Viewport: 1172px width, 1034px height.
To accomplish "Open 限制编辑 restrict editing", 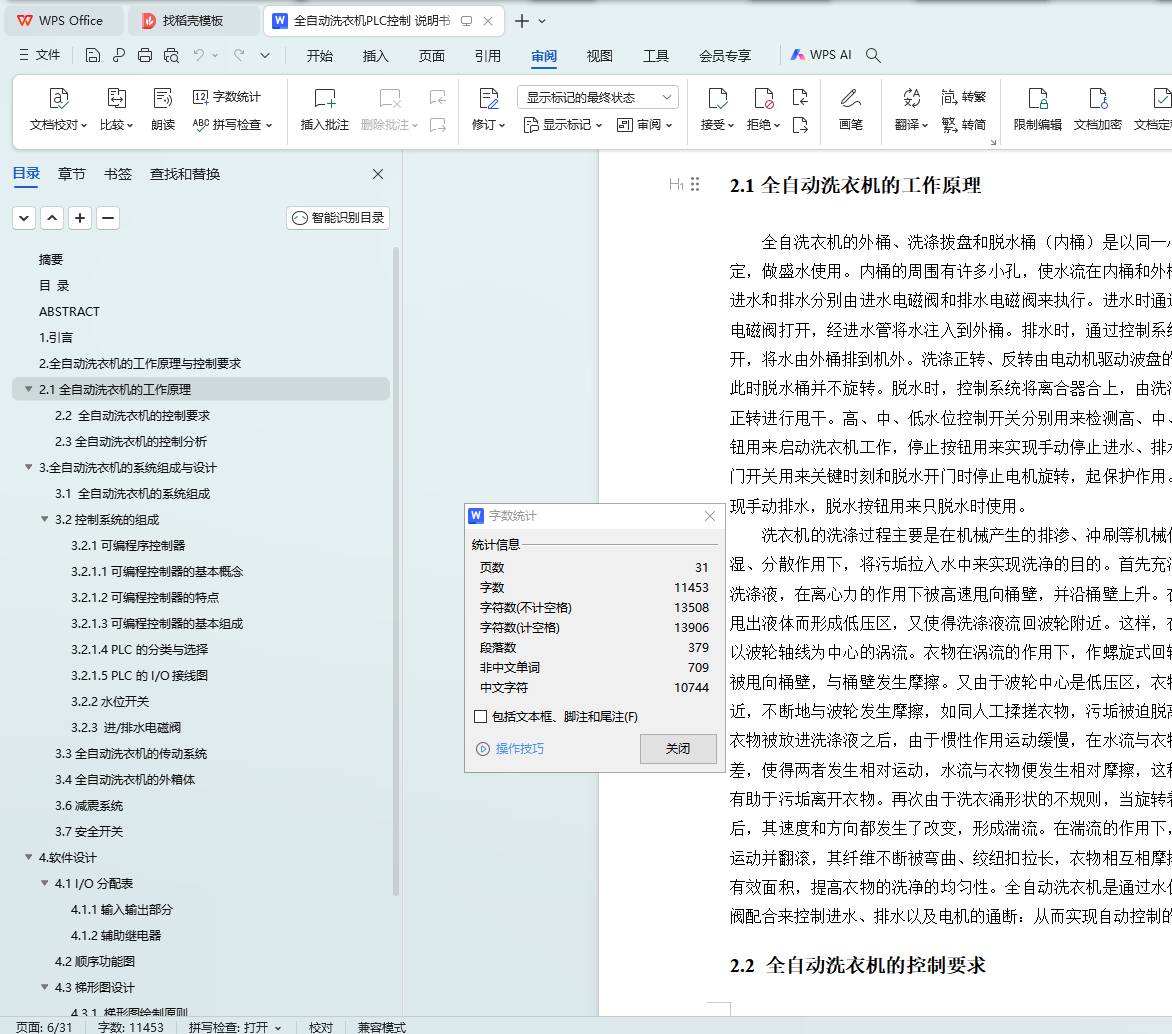I will click(1037, 109).
